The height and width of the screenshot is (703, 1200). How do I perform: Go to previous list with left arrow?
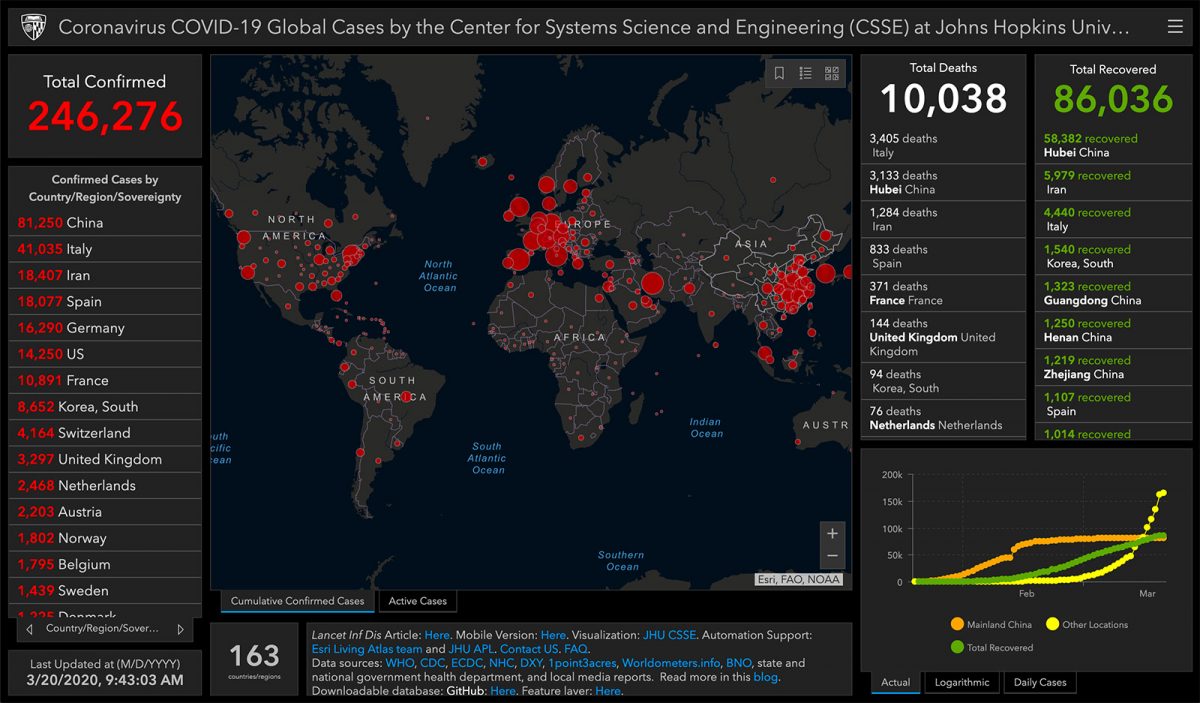30,629
